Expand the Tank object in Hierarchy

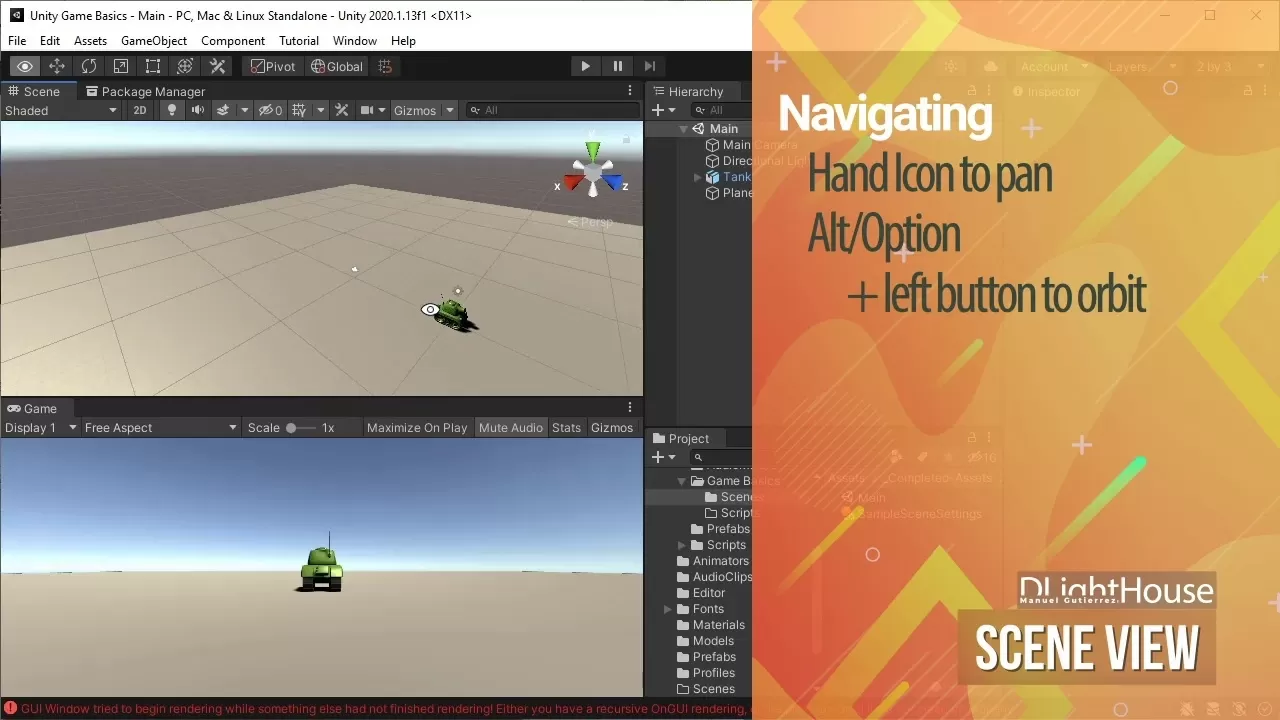(697, 176)
